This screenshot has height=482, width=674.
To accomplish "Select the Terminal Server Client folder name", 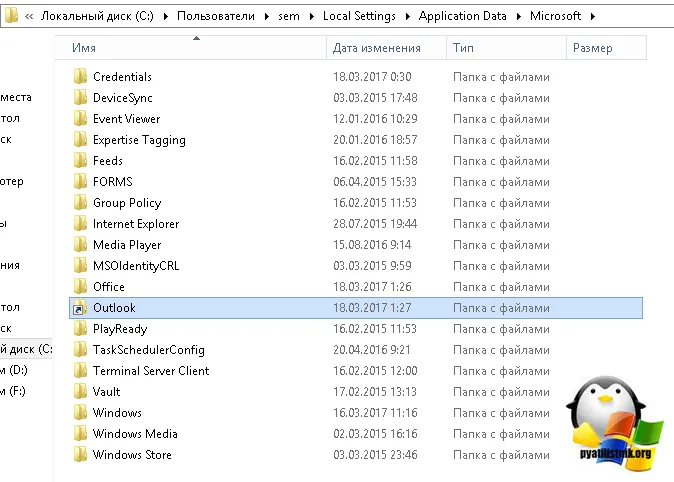I will point(151,371).
